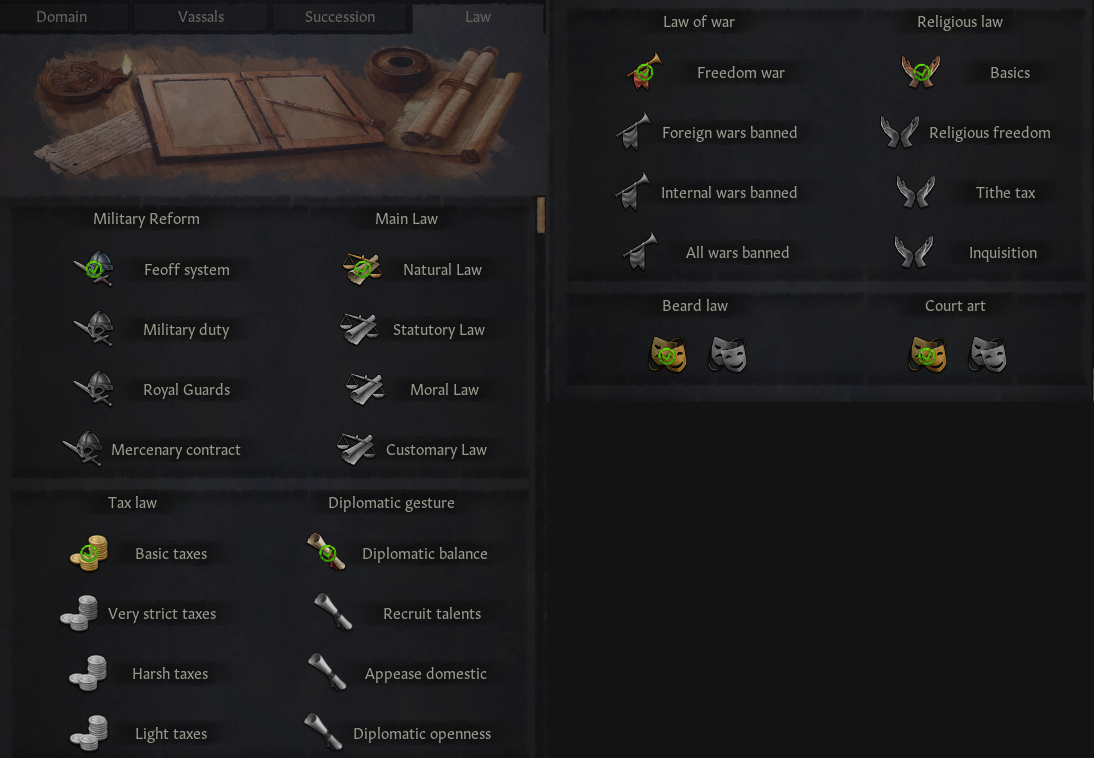
Task: Click the Recruit talents scroll icon
Action: click(333, 612)
